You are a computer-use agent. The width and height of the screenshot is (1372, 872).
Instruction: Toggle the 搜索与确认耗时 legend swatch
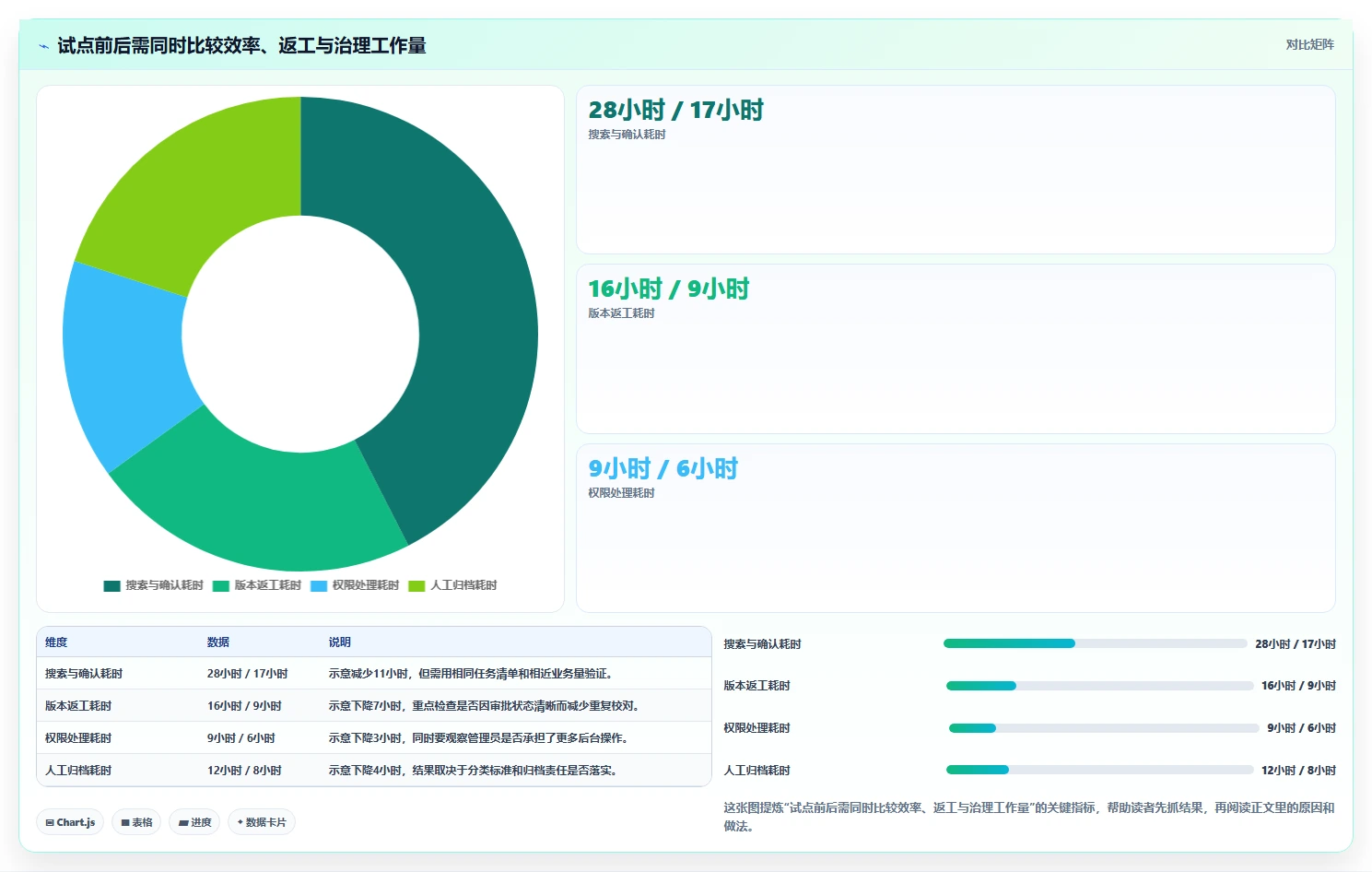(x=112, y=586)
